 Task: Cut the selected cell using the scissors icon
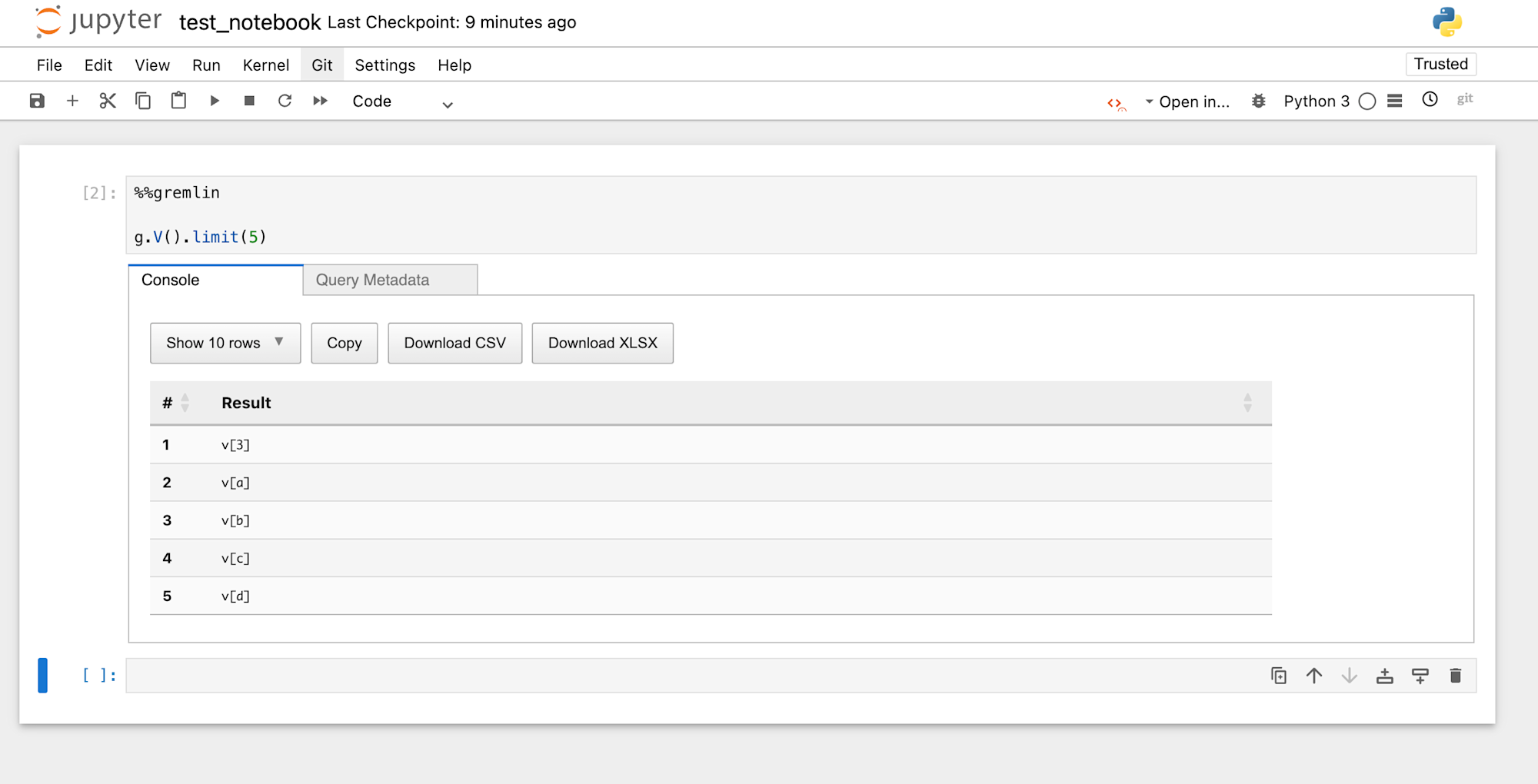(108, 101)
